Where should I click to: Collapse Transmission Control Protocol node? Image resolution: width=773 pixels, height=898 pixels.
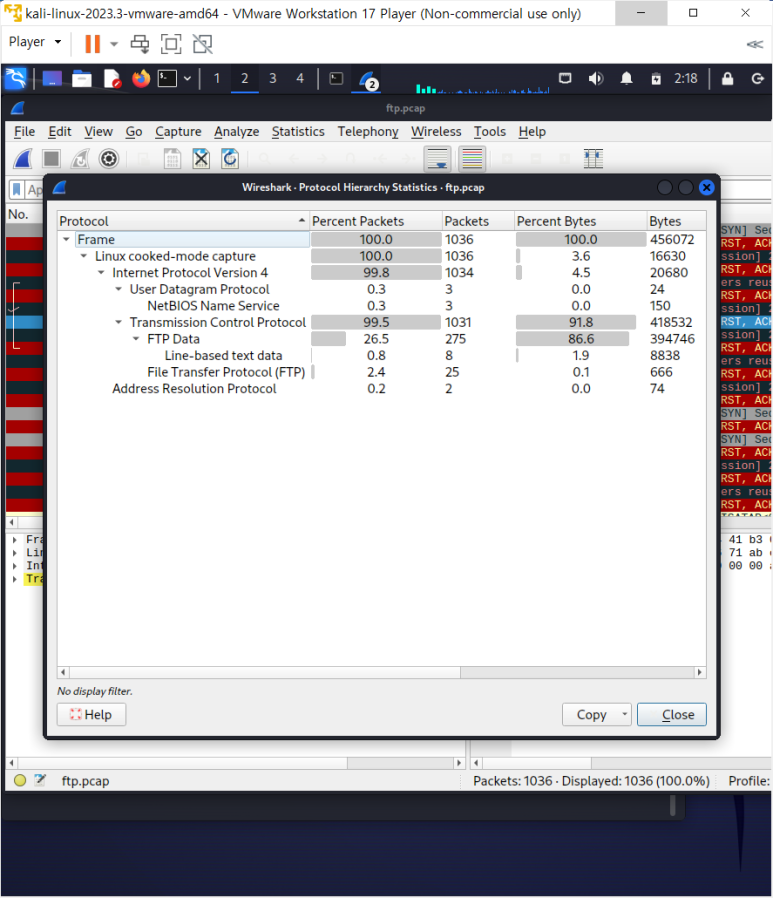pos(119,322)
